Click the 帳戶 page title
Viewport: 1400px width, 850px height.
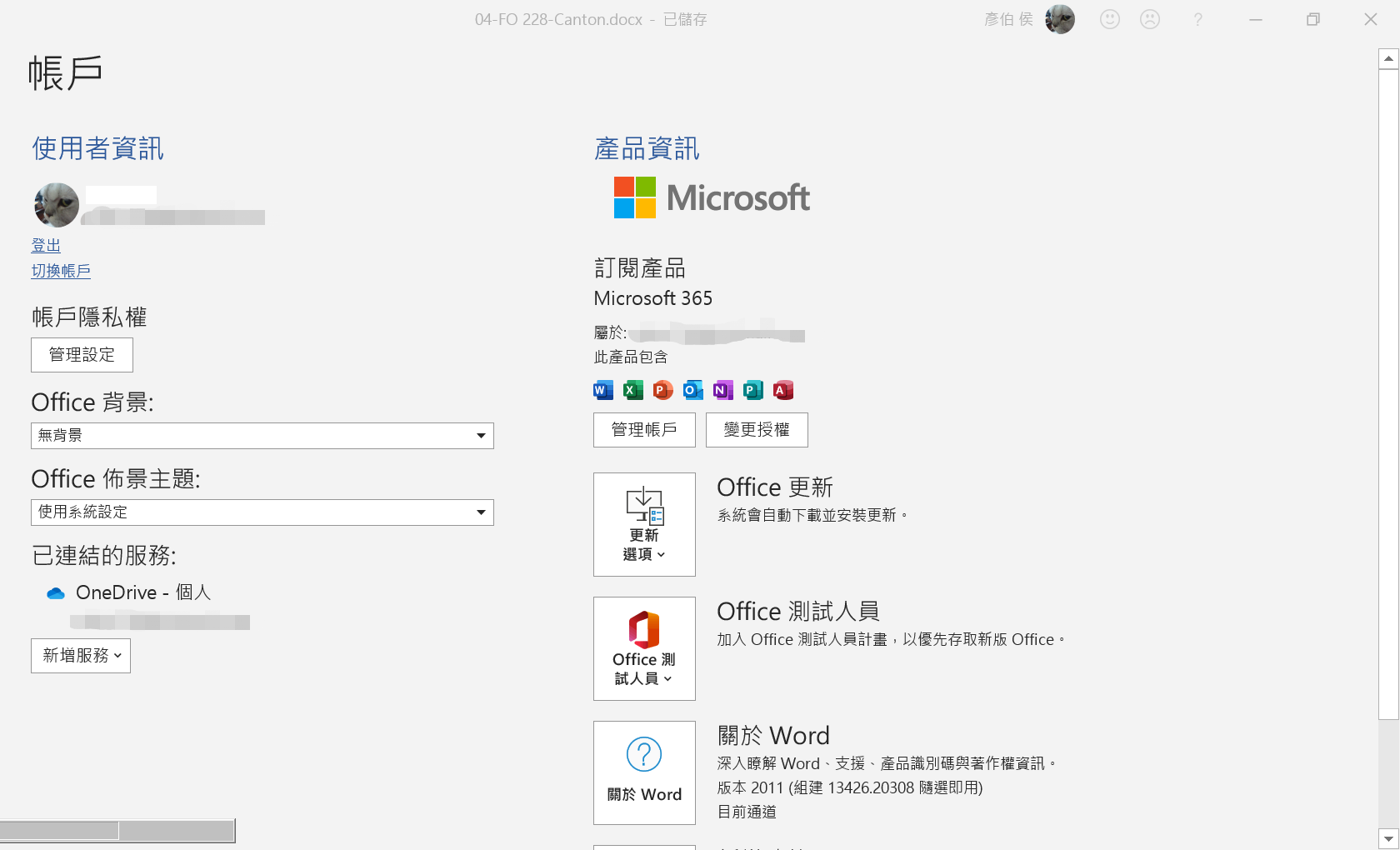pyautogui.click(x=65, y=72)
